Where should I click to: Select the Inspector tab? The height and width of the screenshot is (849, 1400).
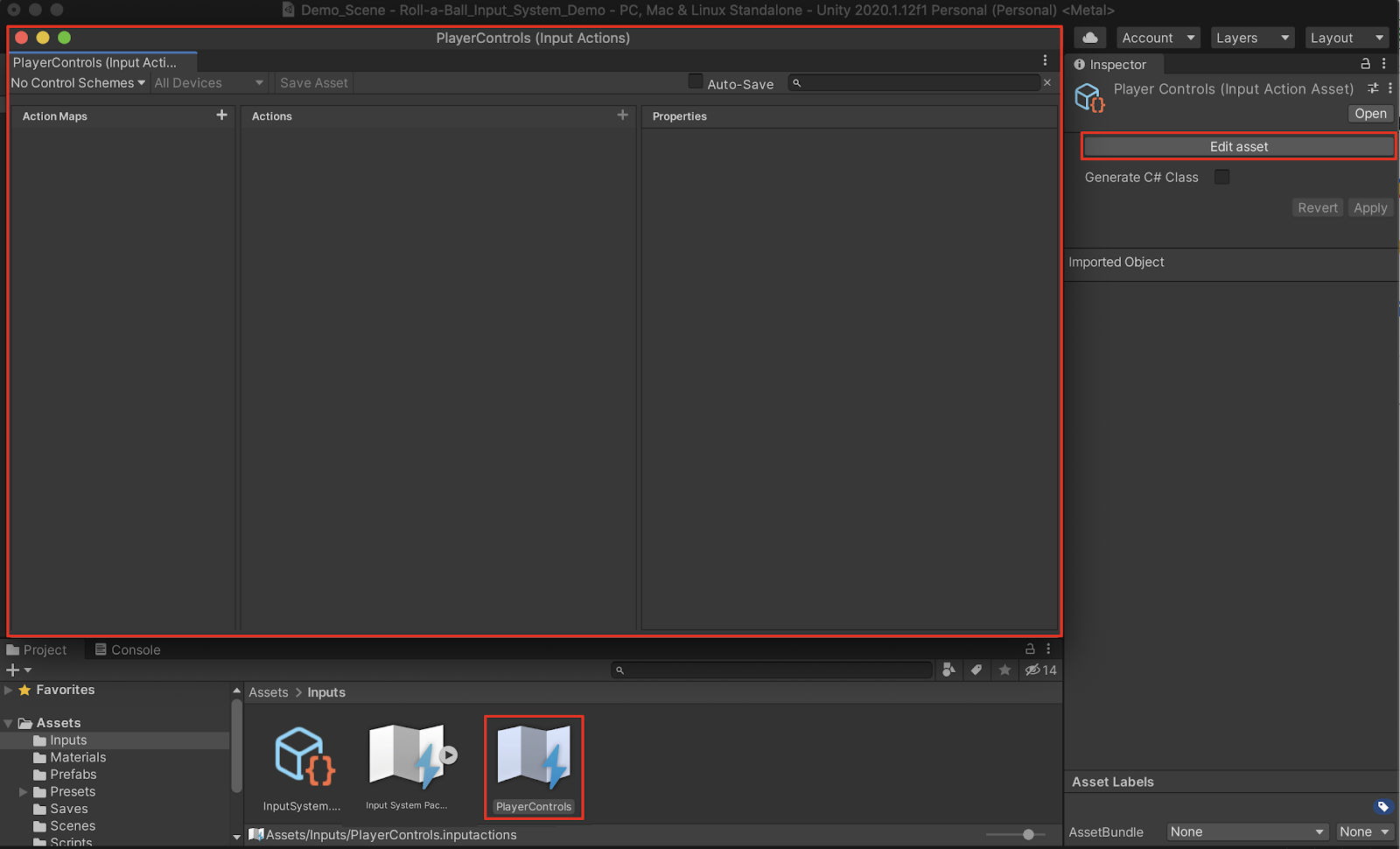tap(1109, 65)
